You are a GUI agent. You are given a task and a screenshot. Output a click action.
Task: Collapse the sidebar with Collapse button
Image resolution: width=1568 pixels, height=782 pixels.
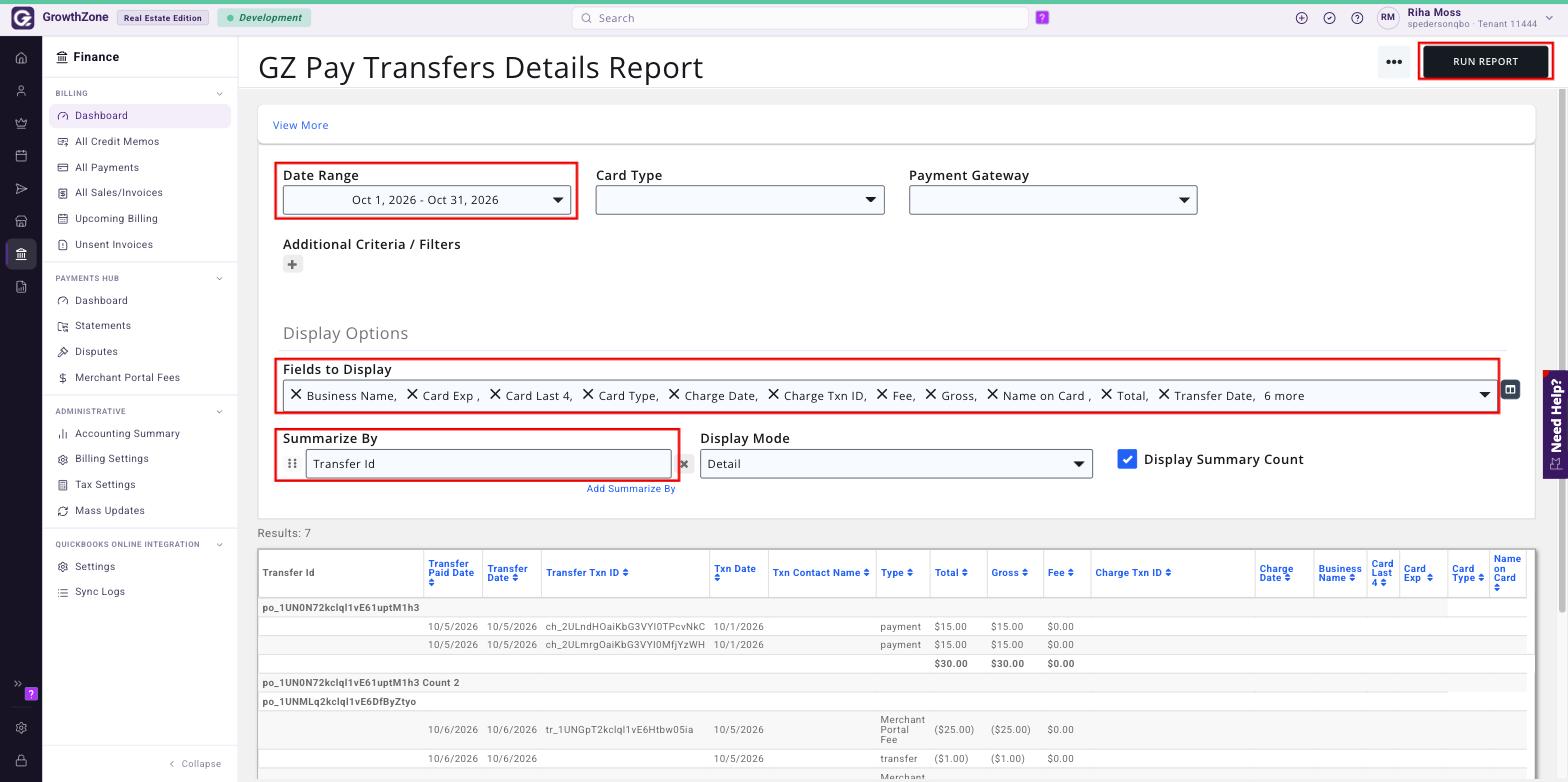coord(195,764)
